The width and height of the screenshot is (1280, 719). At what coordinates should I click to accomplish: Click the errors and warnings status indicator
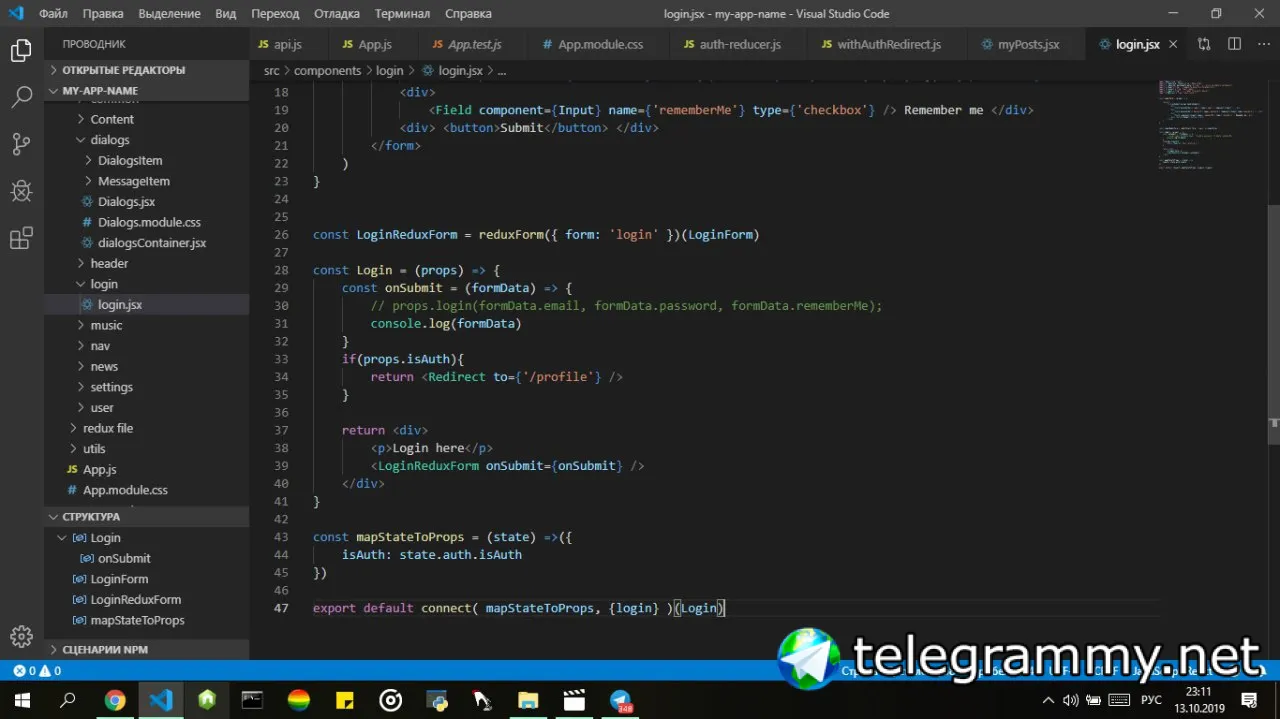pos(37,671)
